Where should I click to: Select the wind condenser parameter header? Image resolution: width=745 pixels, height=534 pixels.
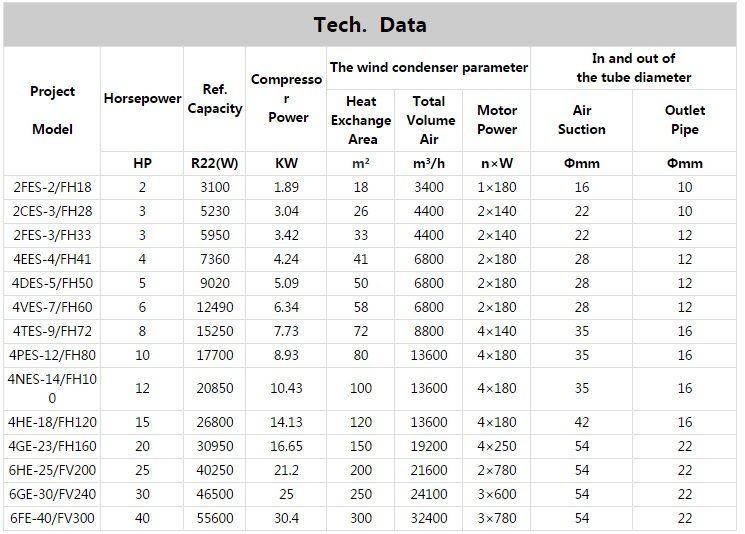coord(428,68)
